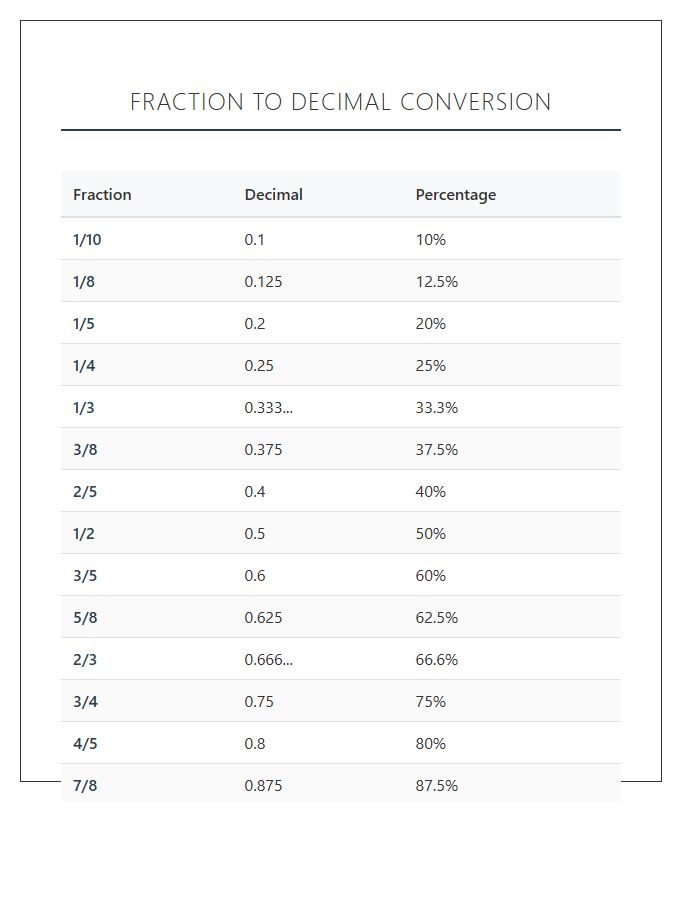Select the 5/8 fraction cell
Viewport: 700px width, 900px height.
coord(85,617)
